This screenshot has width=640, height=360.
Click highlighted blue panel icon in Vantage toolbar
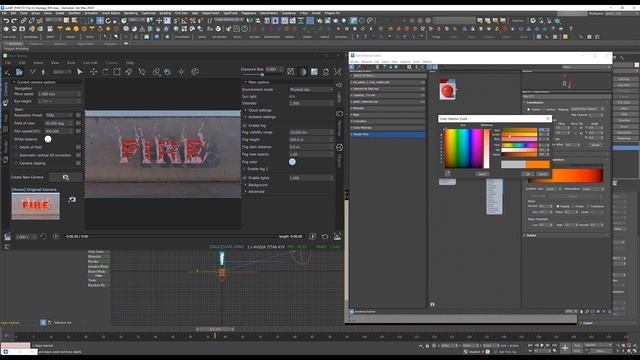(x=19, y=72)
